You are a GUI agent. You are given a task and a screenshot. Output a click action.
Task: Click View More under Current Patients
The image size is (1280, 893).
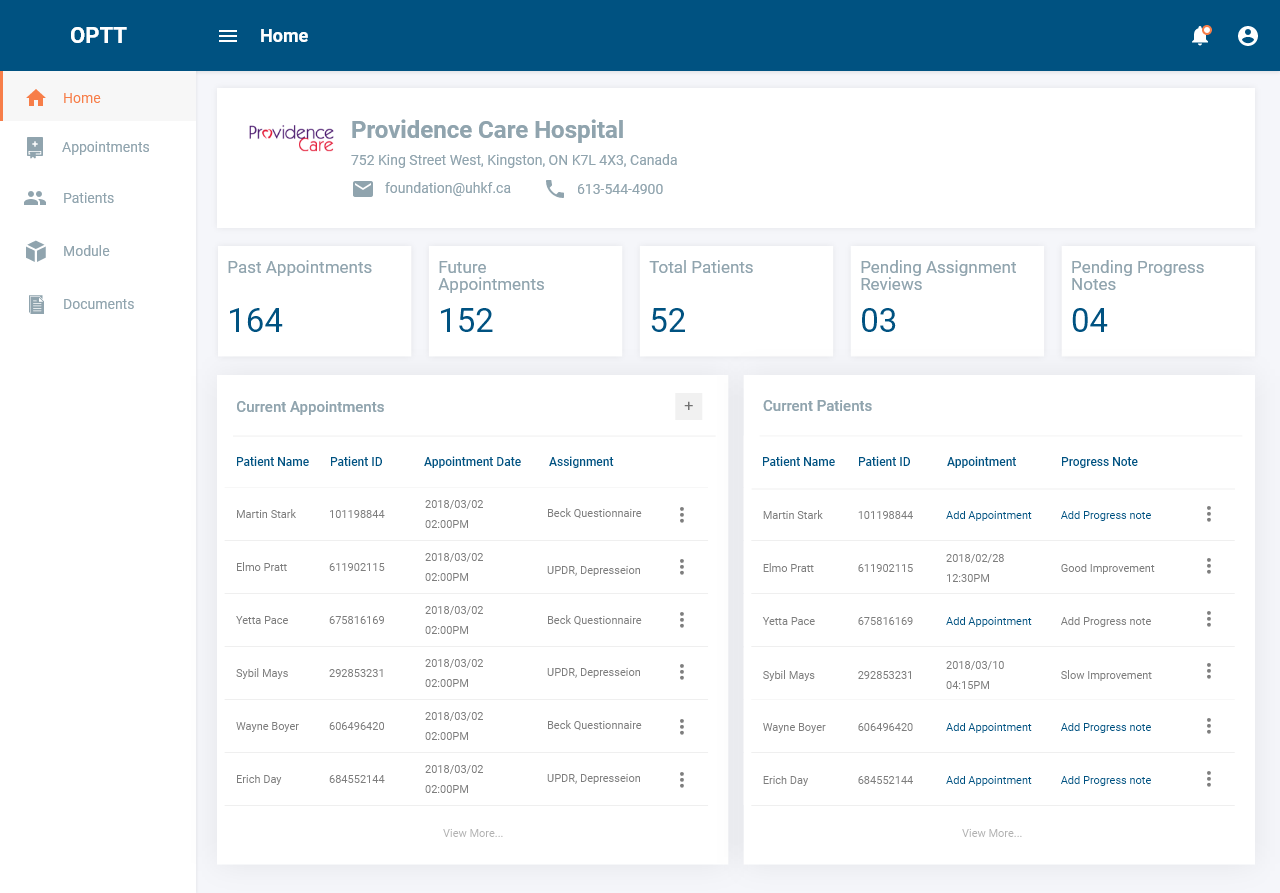pos(992,833)
